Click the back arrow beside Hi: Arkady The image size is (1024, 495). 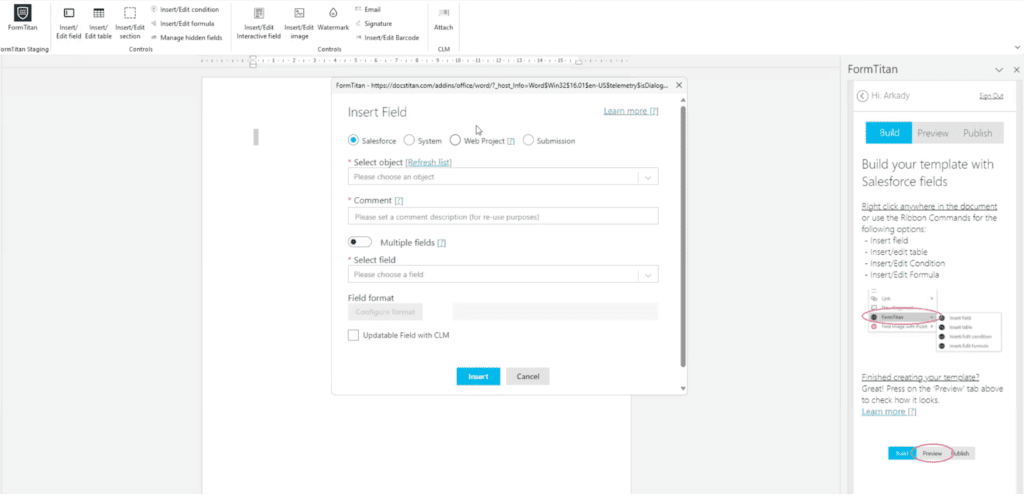862,95
